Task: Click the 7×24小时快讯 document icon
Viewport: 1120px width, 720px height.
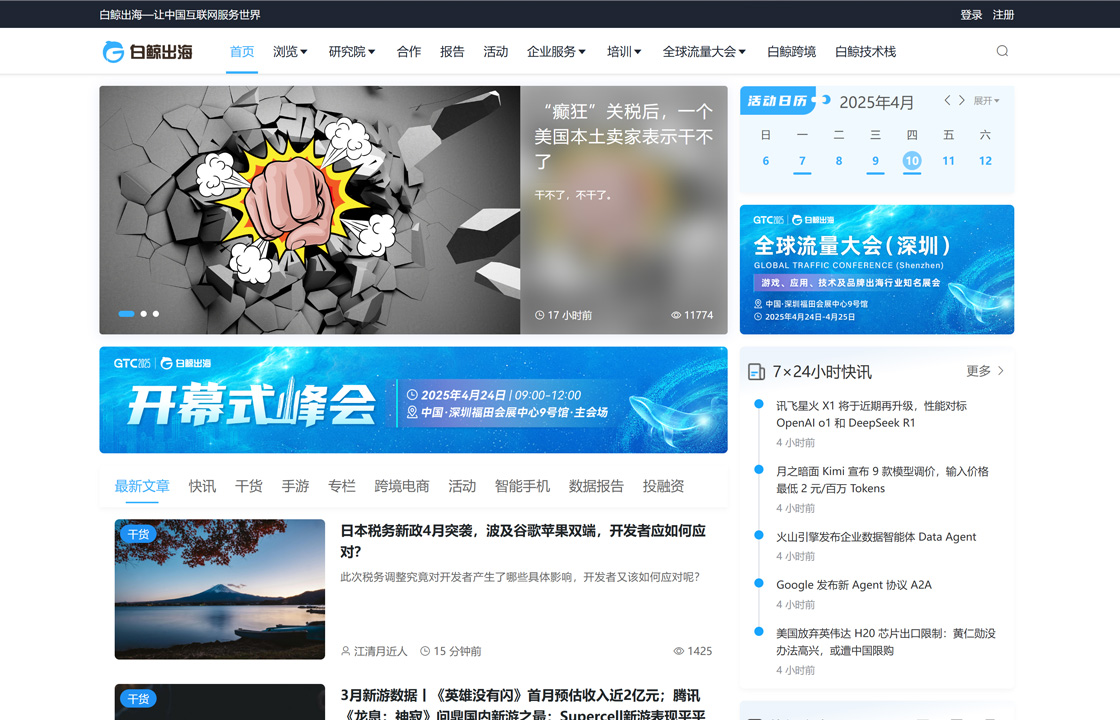Action: (756, 371)
